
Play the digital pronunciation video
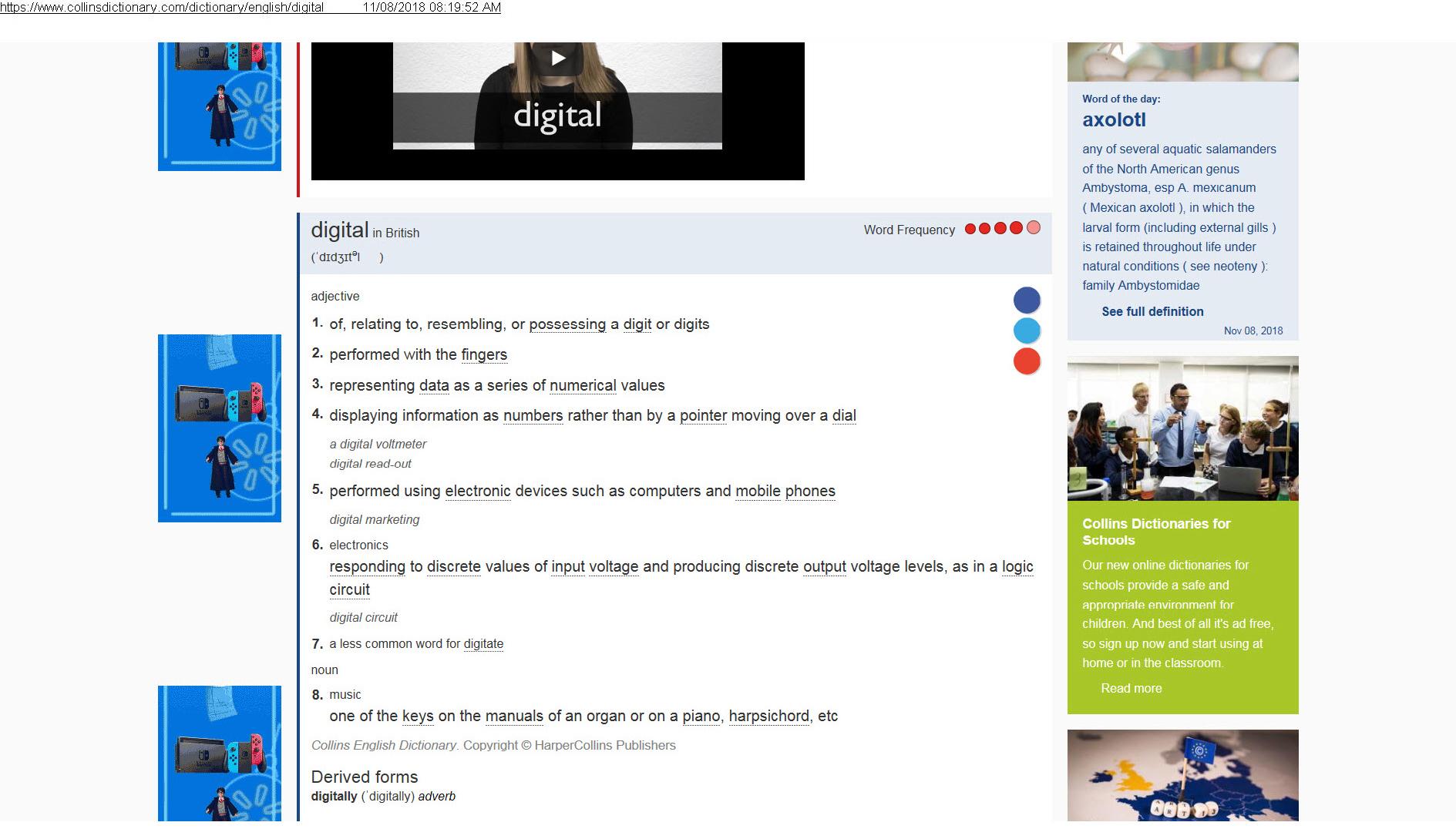click(x=557, y=58)
